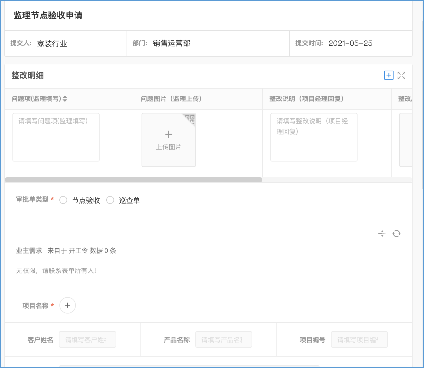The height and width of the screenshot is (369, 424).
Task: Focus the 项目编号 input field
Action: [359, 340]
